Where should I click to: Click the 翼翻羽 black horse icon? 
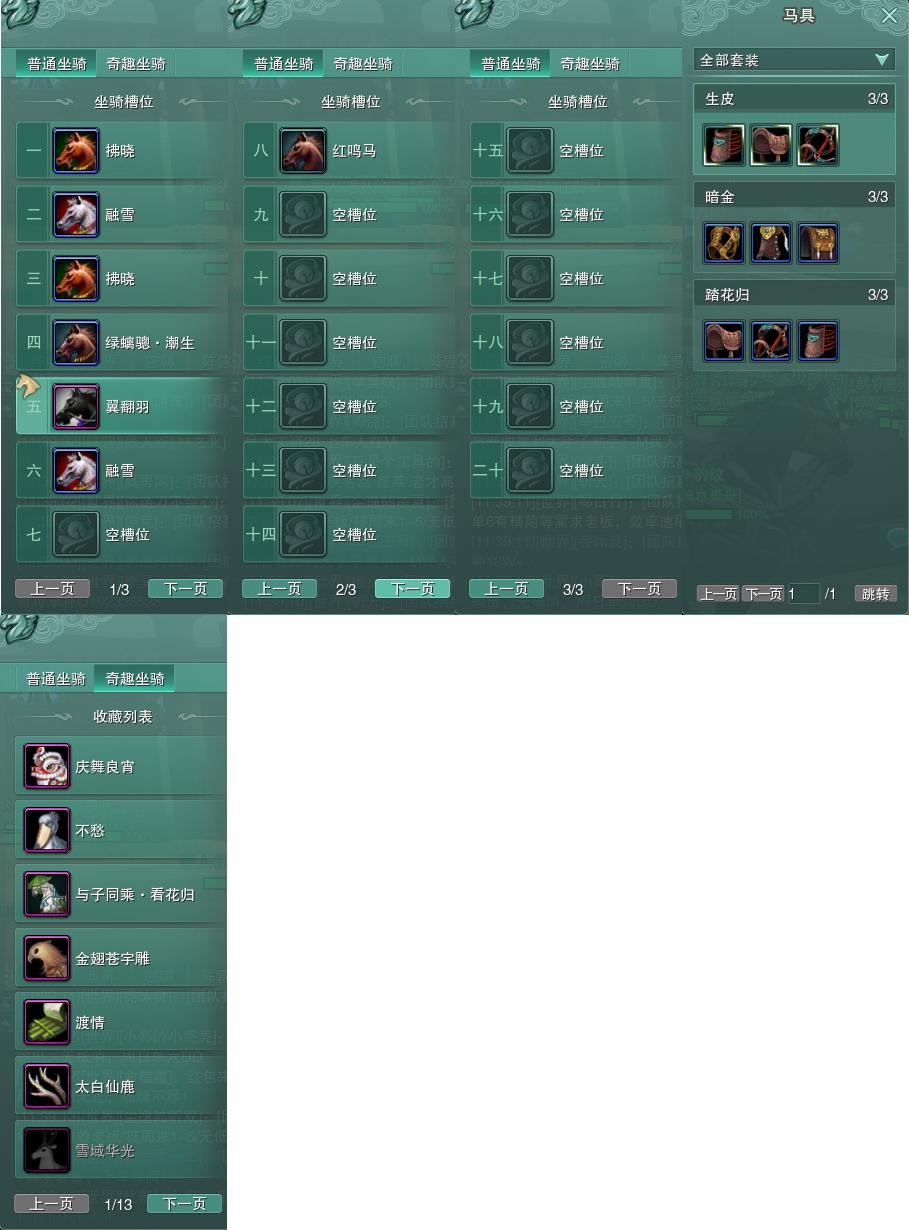pyautogui.click(x=76, y=407)
